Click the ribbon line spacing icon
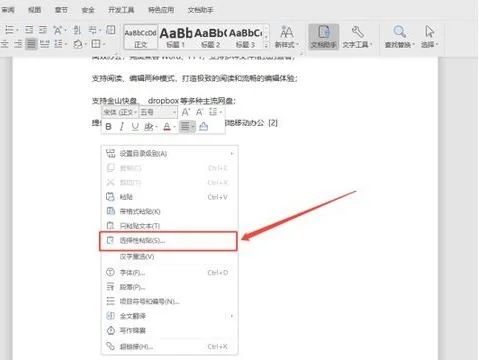 point(58,44)
